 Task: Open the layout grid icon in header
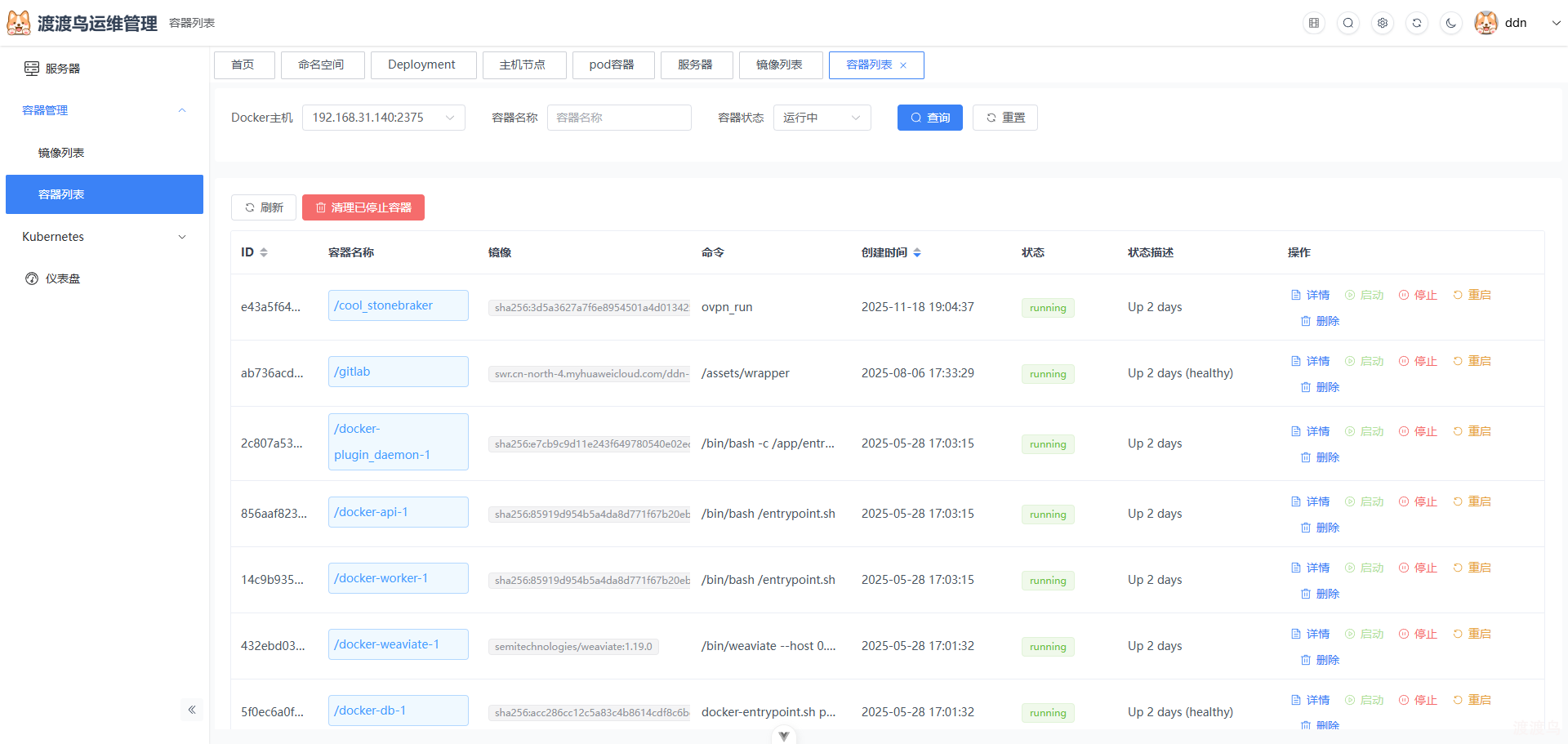[1313, 23]
